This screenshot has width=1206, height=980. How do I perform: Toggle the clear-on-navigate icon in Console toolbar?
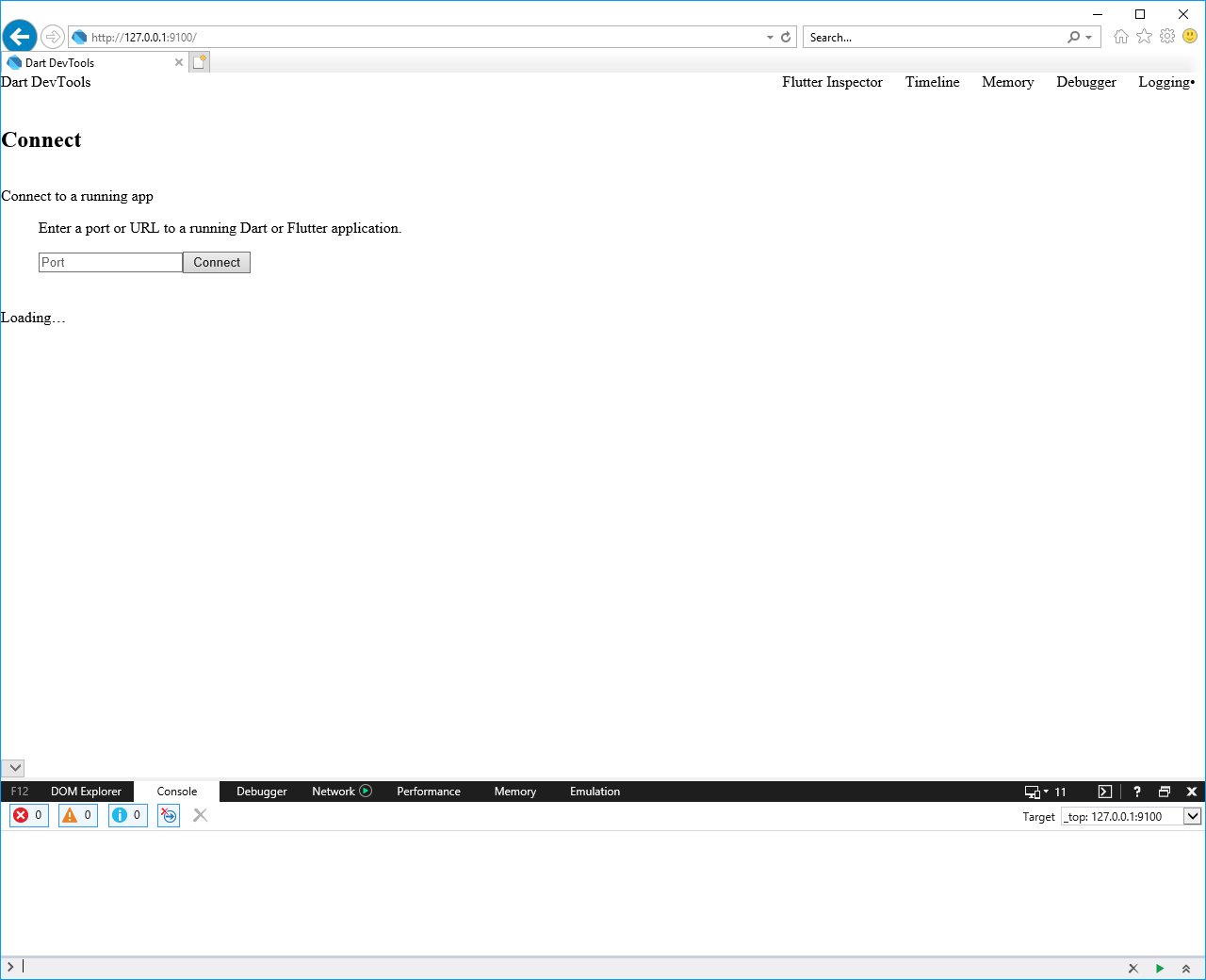[168, 815]
